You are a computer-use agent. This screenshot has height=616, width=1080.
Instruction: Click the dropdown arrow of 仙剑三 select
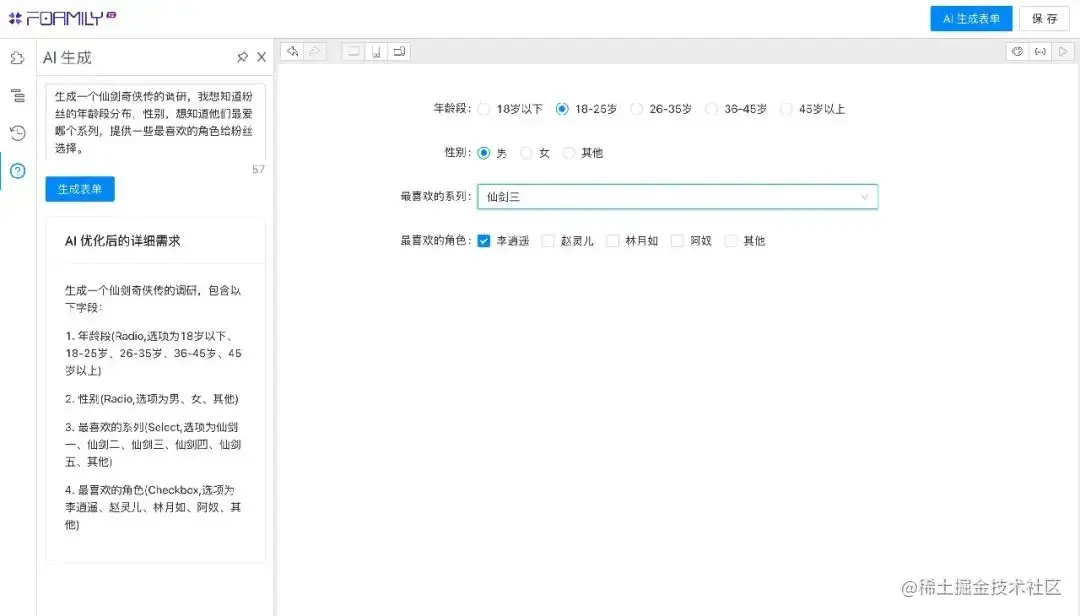point(864,197)
